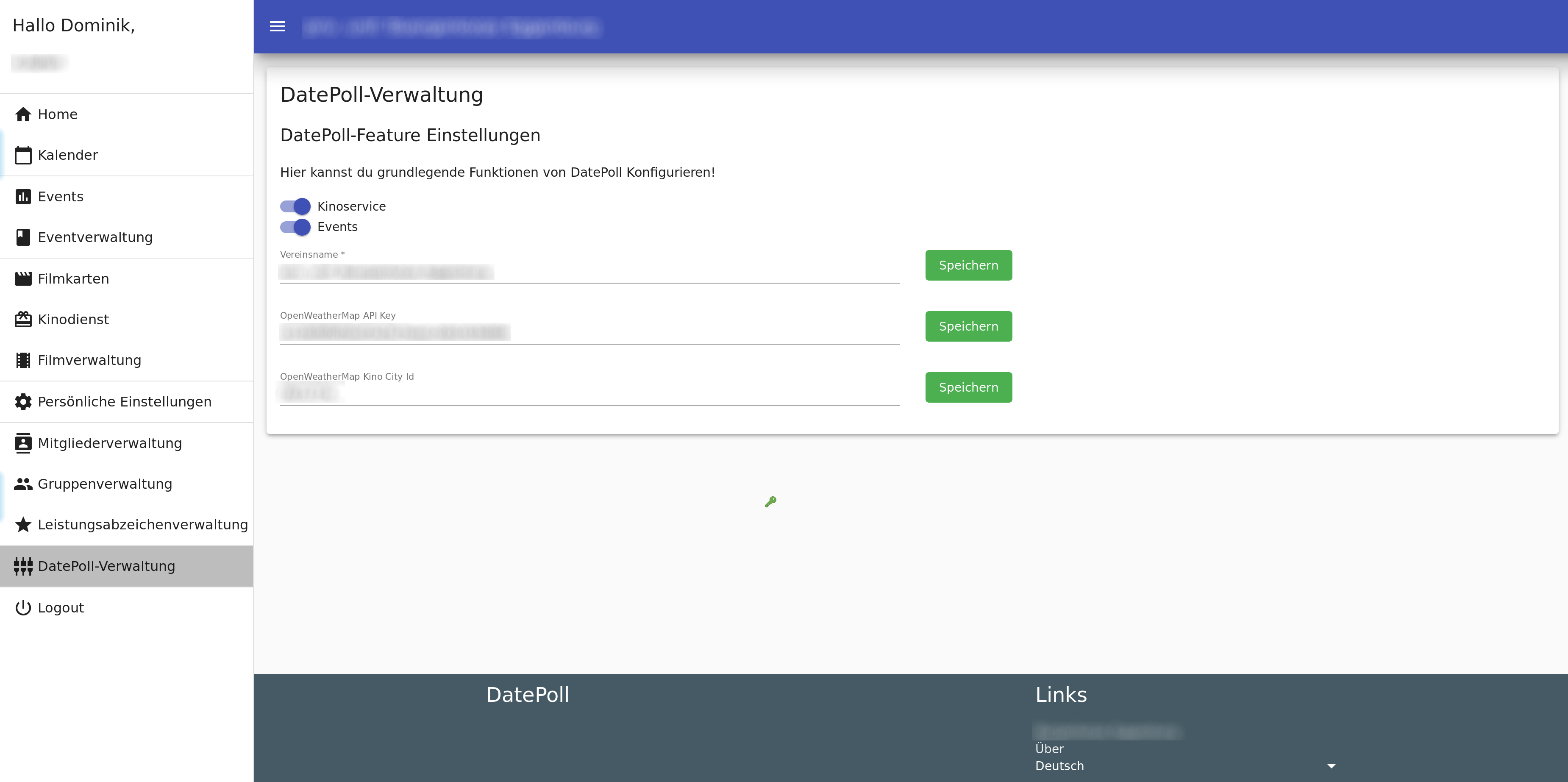Toggle the Kinoservice switch

(295, 206)
